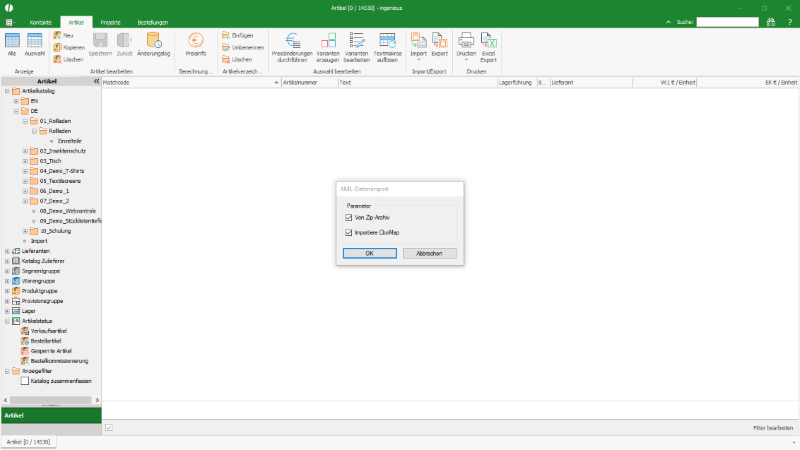The width and height of the screenshot is (800, 450).
Task: Uncheck Importiere CboMap checkbox
Action: pos(349,233)
